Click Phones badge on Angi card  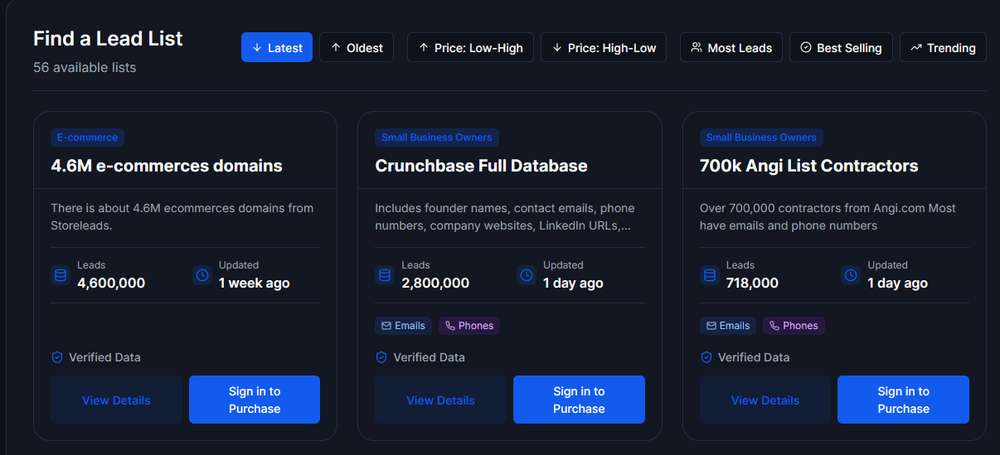[x=793, y=325]
